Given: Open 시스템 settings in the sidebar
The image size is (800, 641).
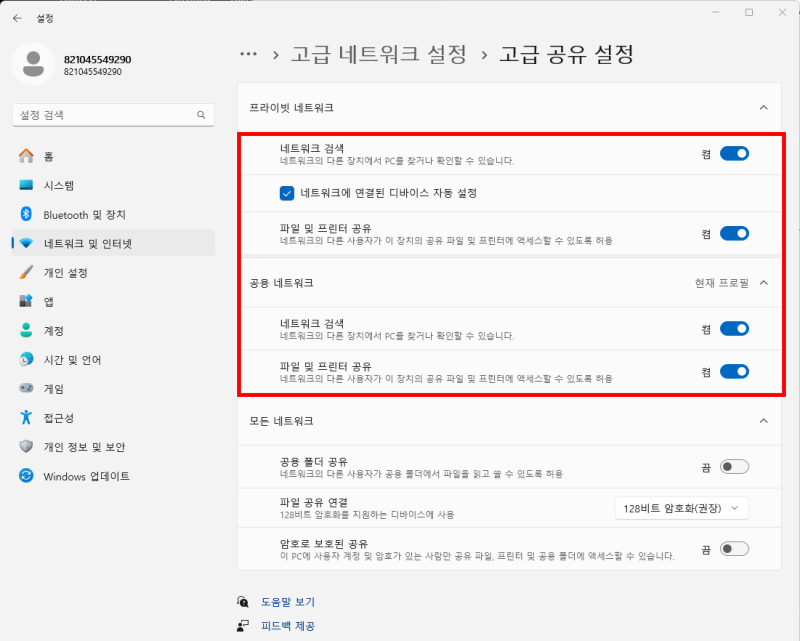Looking at the screenshot, I should coord(113,185).
